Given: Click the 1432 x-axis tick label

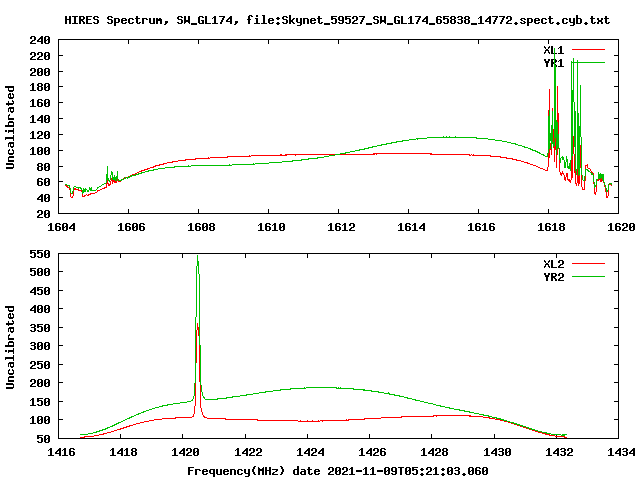Looking at the screenshot, I should [559, 452].
